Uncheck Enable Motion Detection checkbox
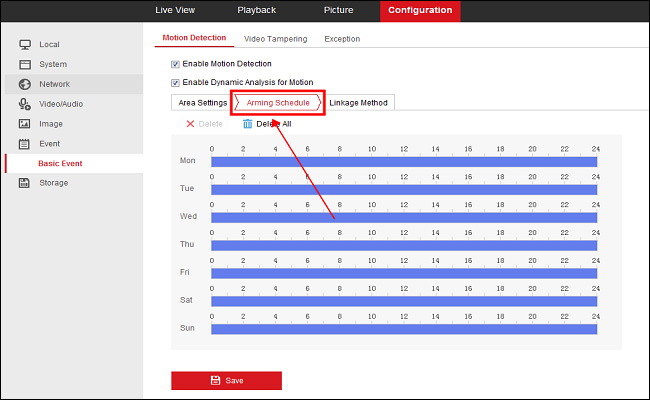The height and width of the screenshot is (400, 650). (x=175, y=64)
